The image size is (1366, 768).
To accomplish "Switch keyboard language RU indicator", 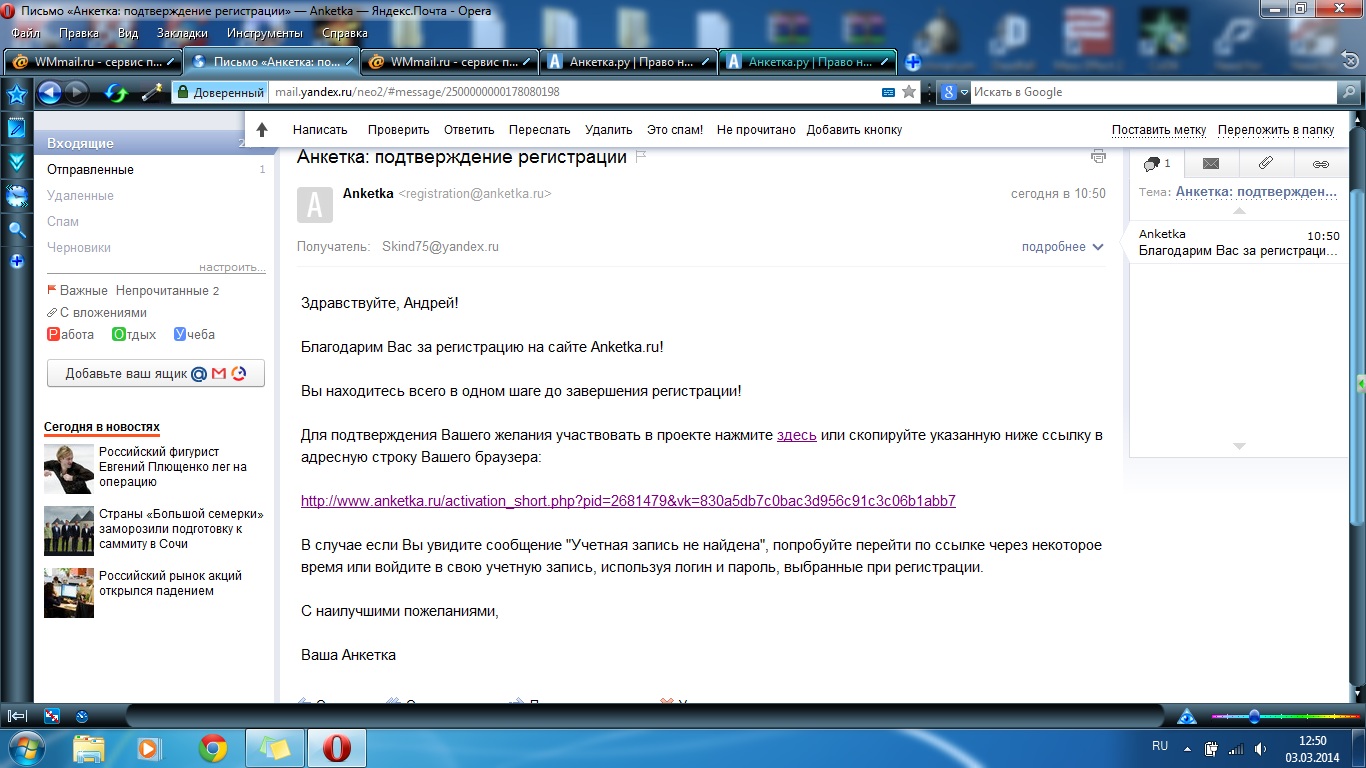I will 1160,746.
